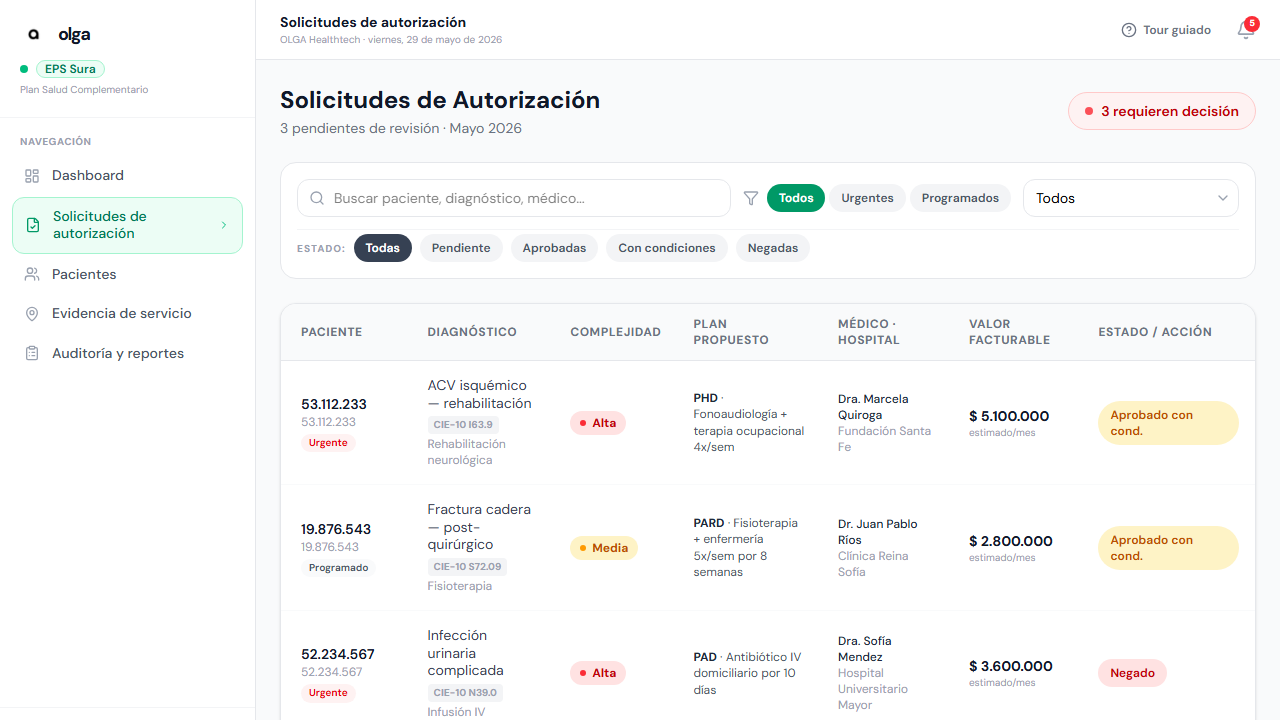Open Dashboard in the navigation

tap(127, 176)
